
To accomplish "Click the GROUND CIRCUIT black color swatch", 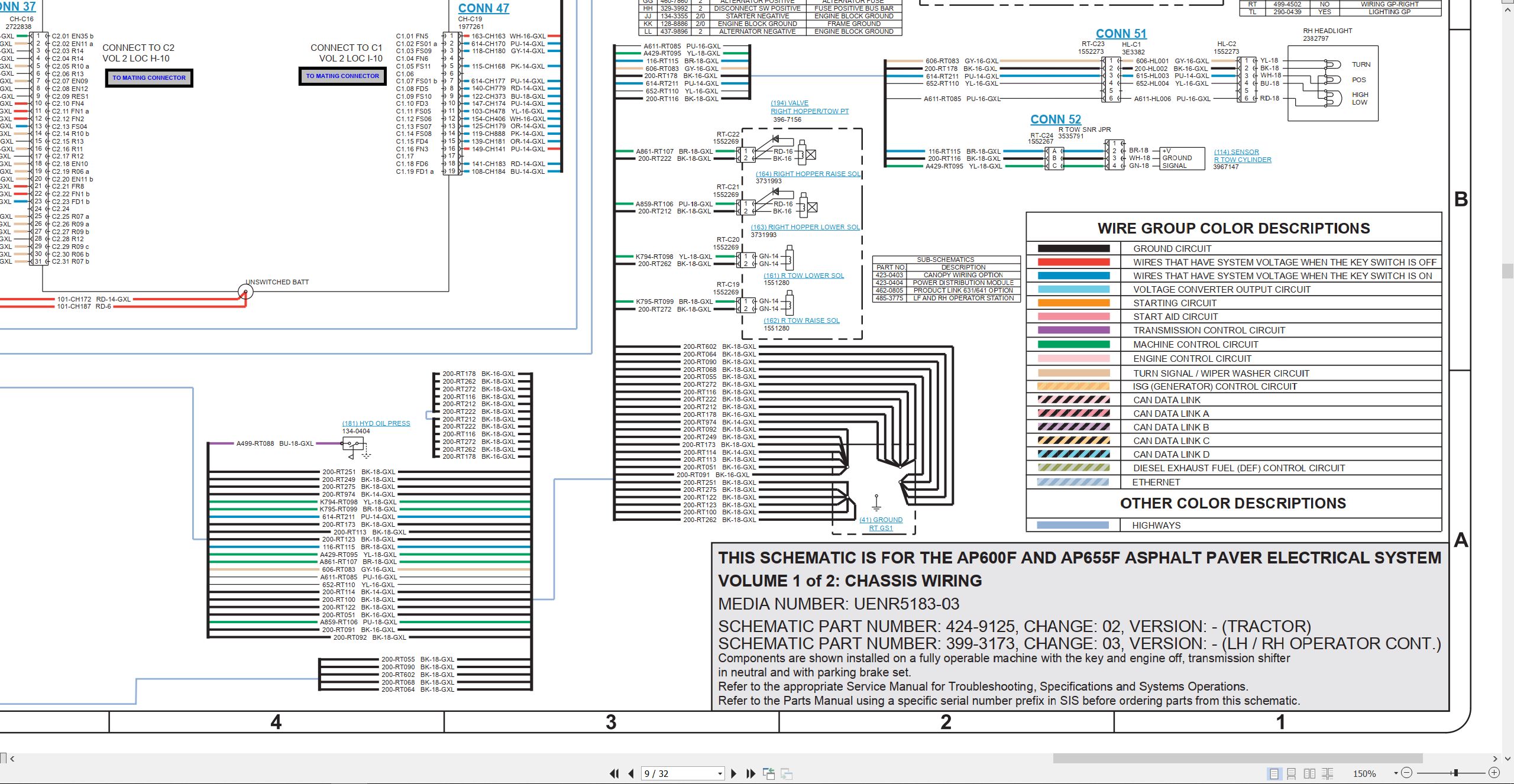I will coord(1073,249).
